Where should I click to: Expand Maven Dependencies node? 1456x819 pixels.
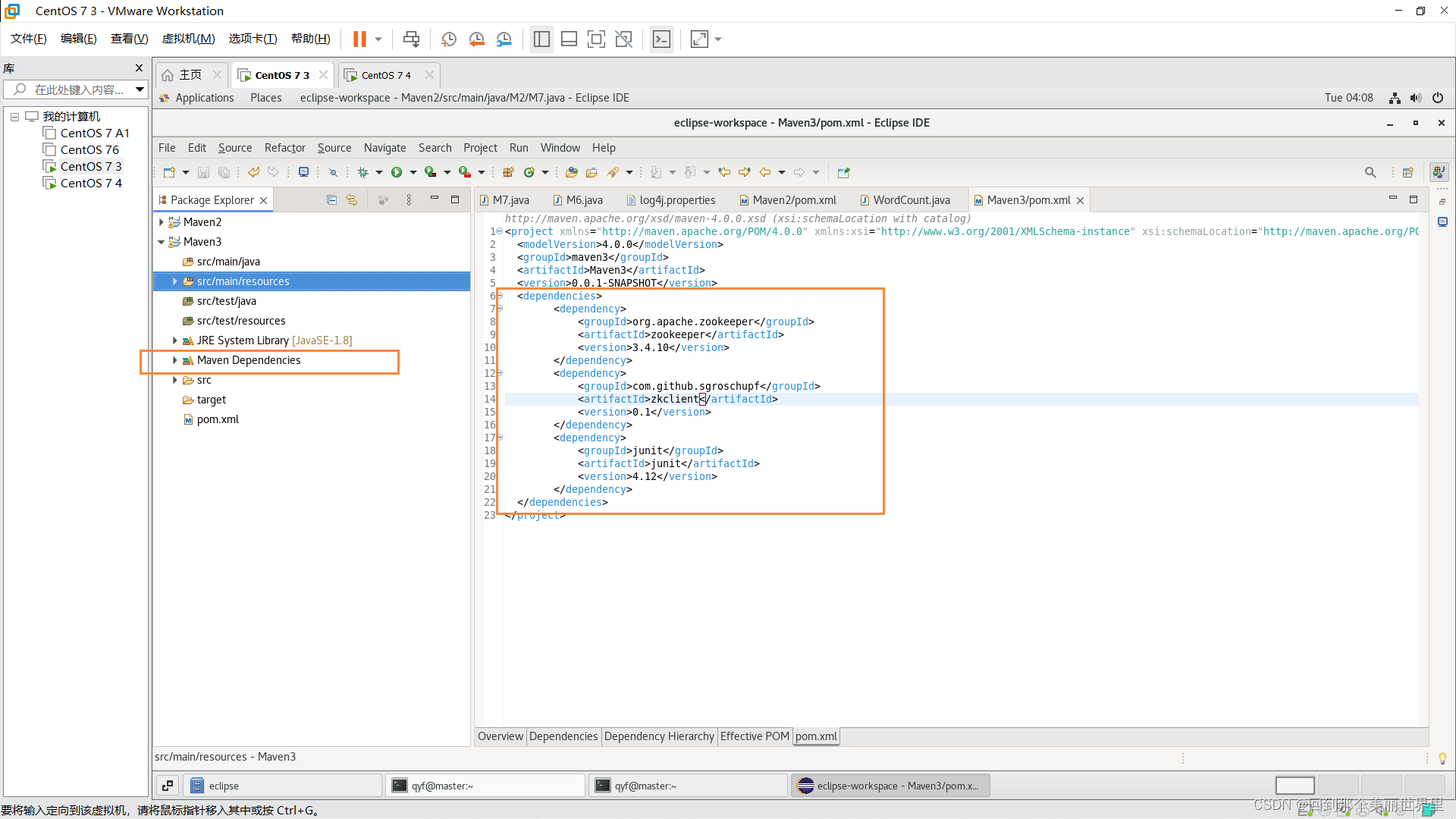point(174,360)
